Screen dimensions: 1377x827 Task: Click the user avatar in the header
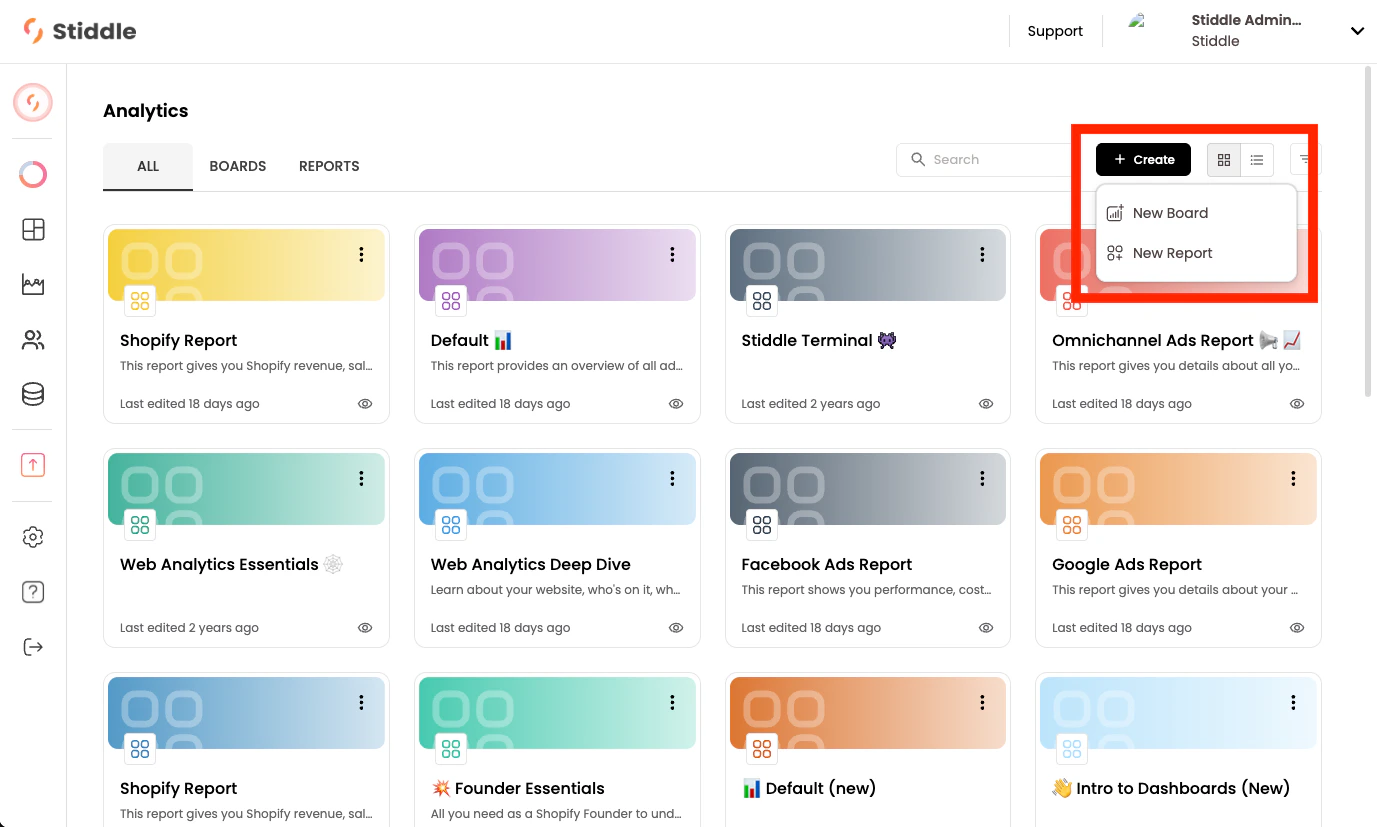coord(1136,20)
